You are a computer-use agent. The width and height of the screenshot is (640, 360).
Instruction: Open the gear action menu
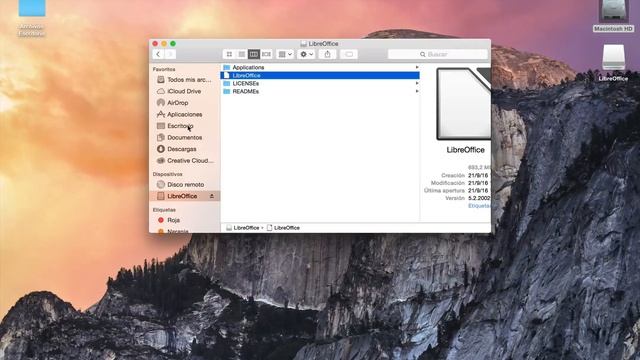point(306,54)
